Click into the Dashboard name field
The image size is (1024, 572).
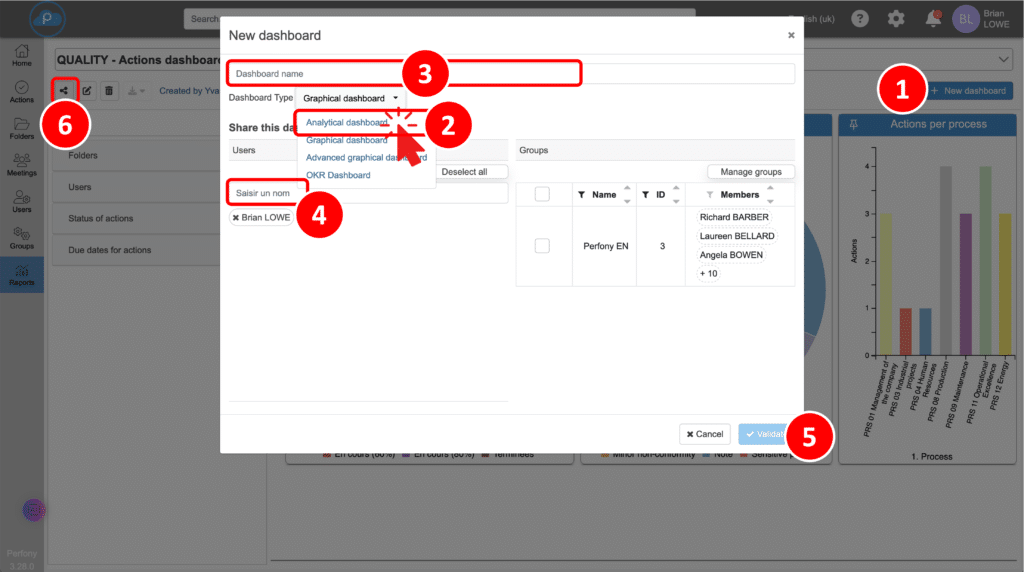[510, 73]
